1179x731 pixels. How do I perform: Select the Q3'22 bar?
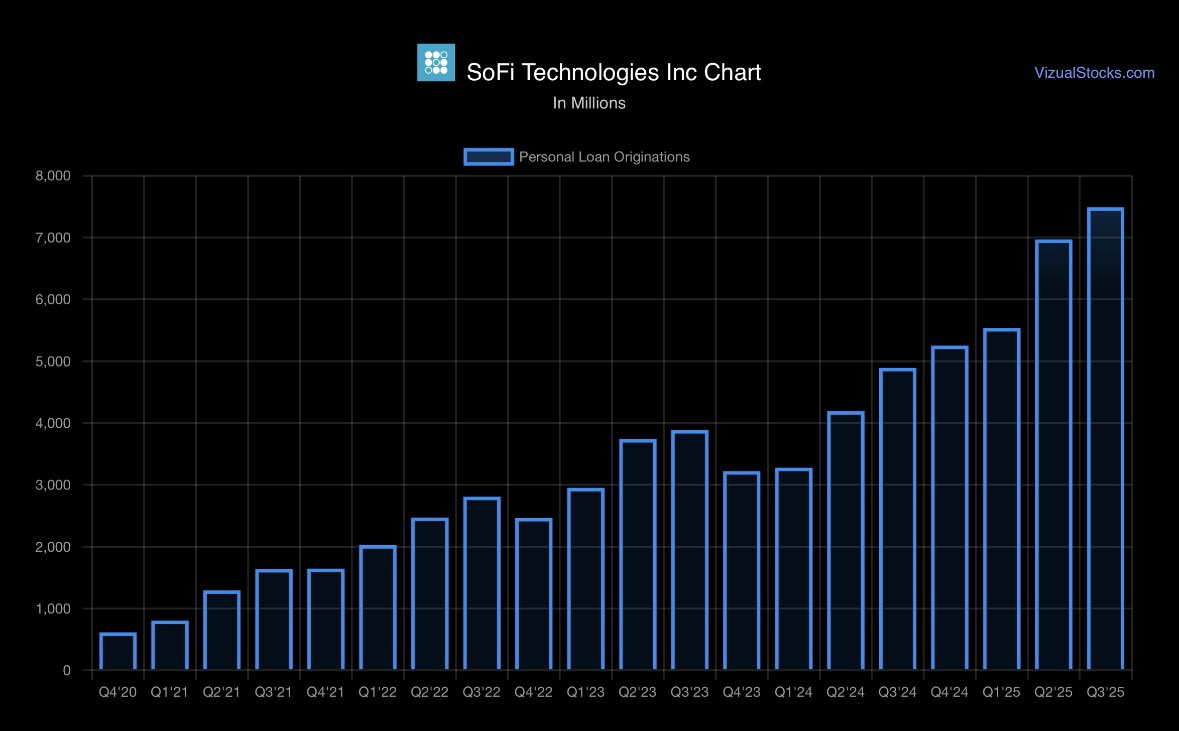point(482,584)
